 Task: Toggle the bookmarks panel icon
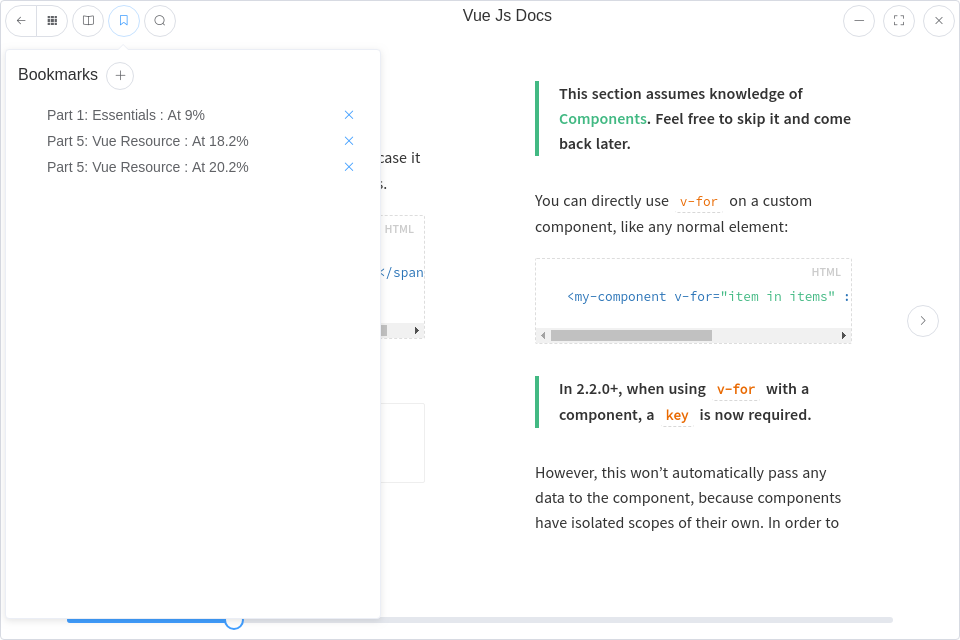point(124,20)
